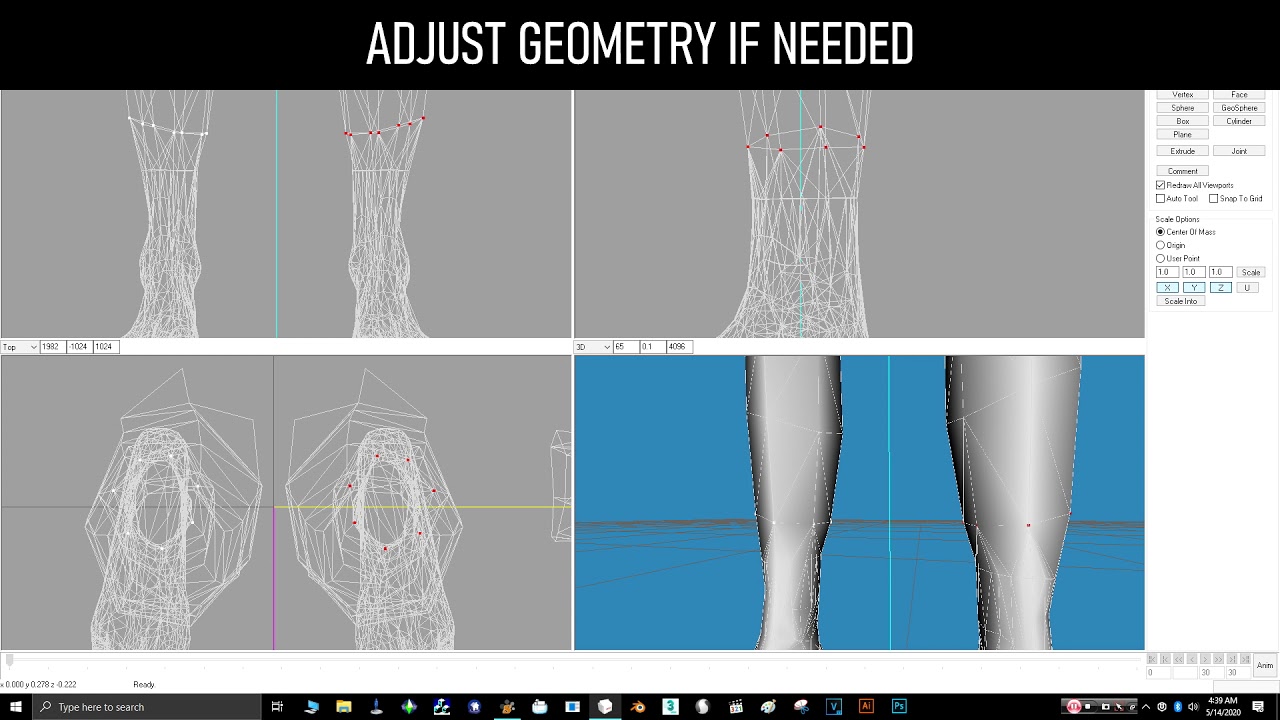
Task: Jump to first animation frame button
Action: click(1152, 659)
